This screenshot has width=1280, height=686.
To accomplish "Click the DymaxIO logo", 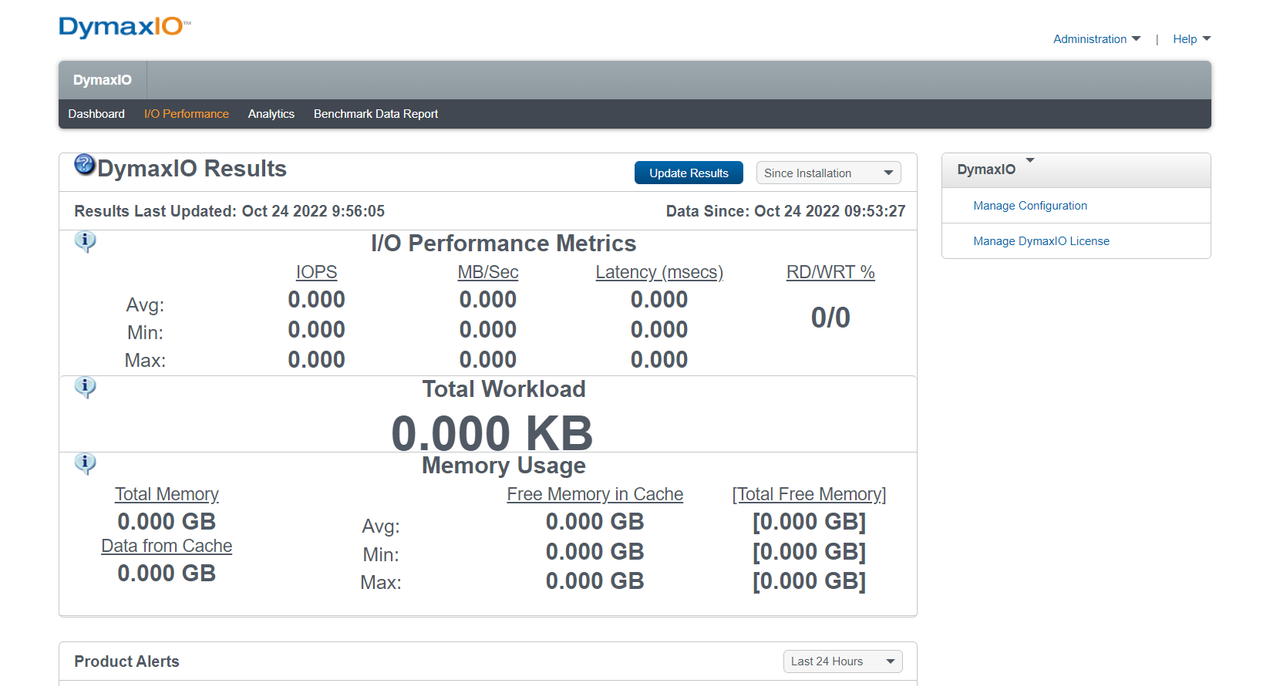I will pos(125,27).
